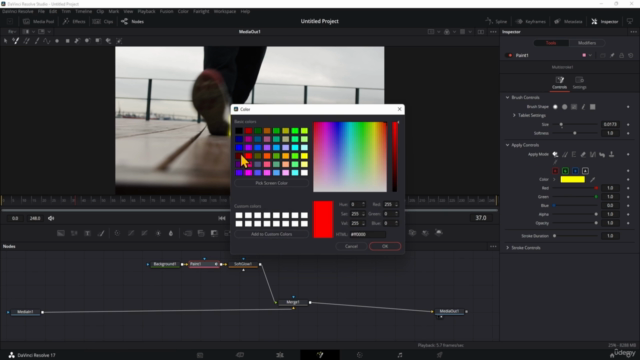Screen dimensions: 640x360
Task: Add a Paint node from Fusion toolbar
Action: 101,233
